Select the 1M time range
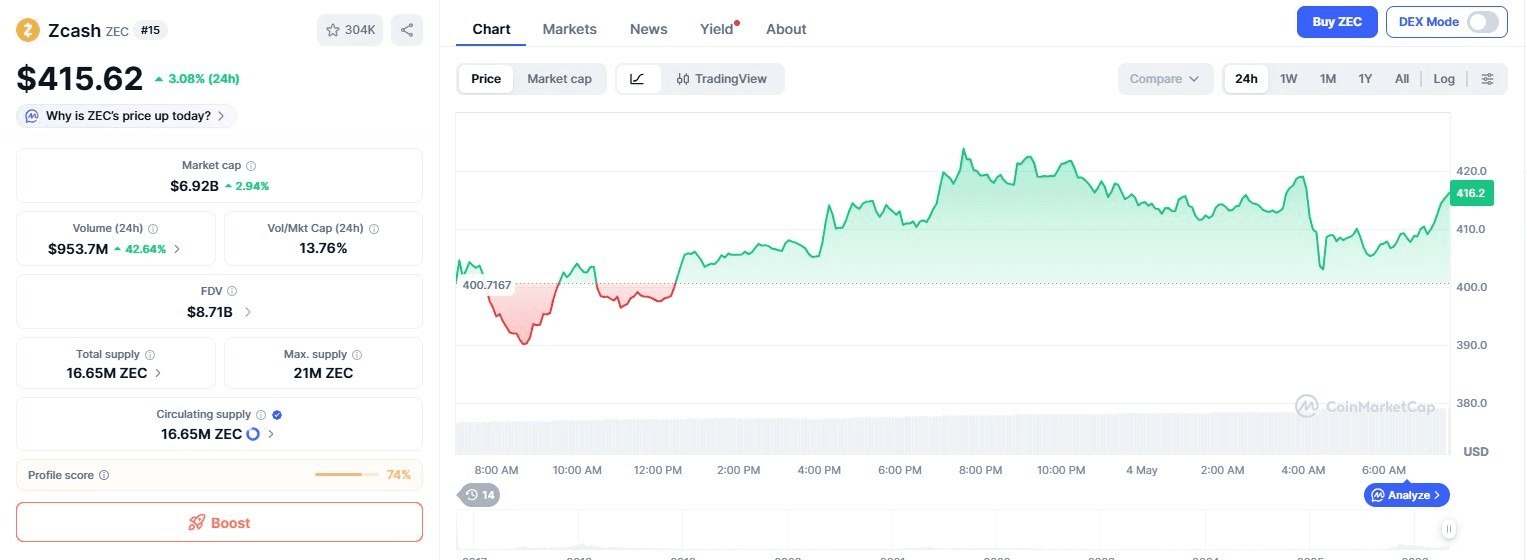Screen dimensions: 1527x560 (1328, 79)
